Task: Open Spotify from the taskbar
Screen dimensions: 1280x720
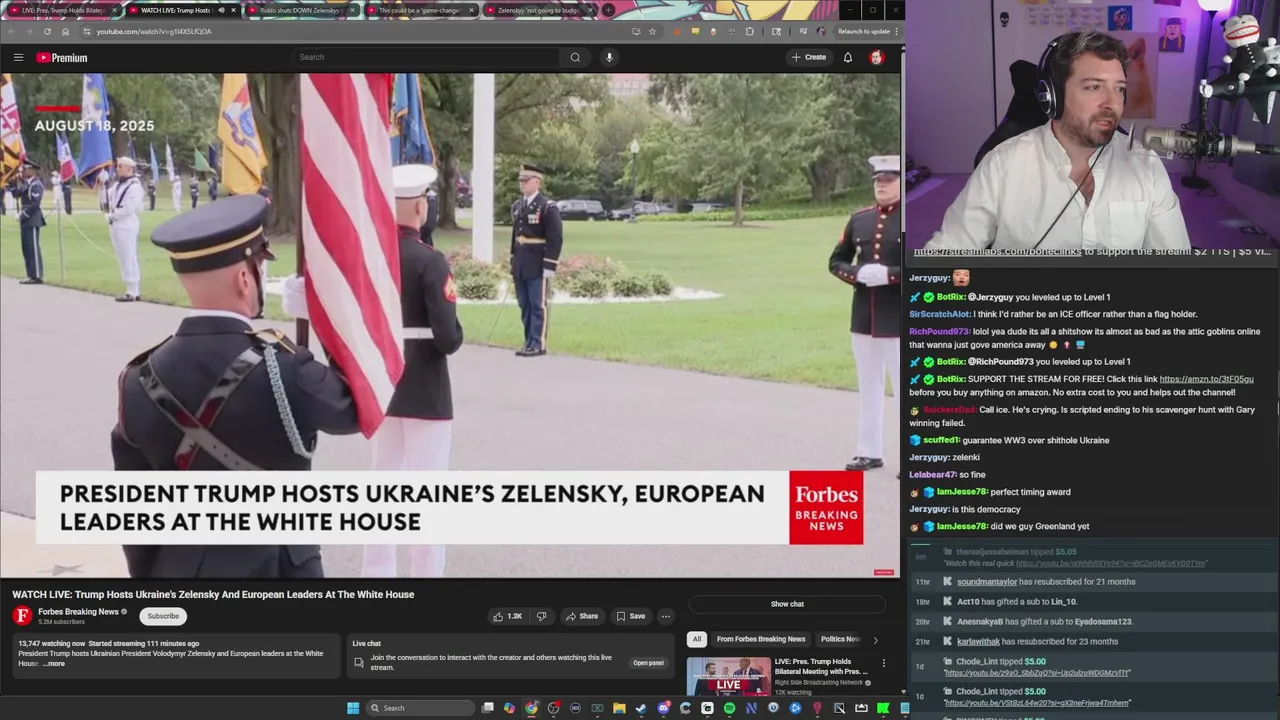Action: pyautogui.click(x=729, y=708)
